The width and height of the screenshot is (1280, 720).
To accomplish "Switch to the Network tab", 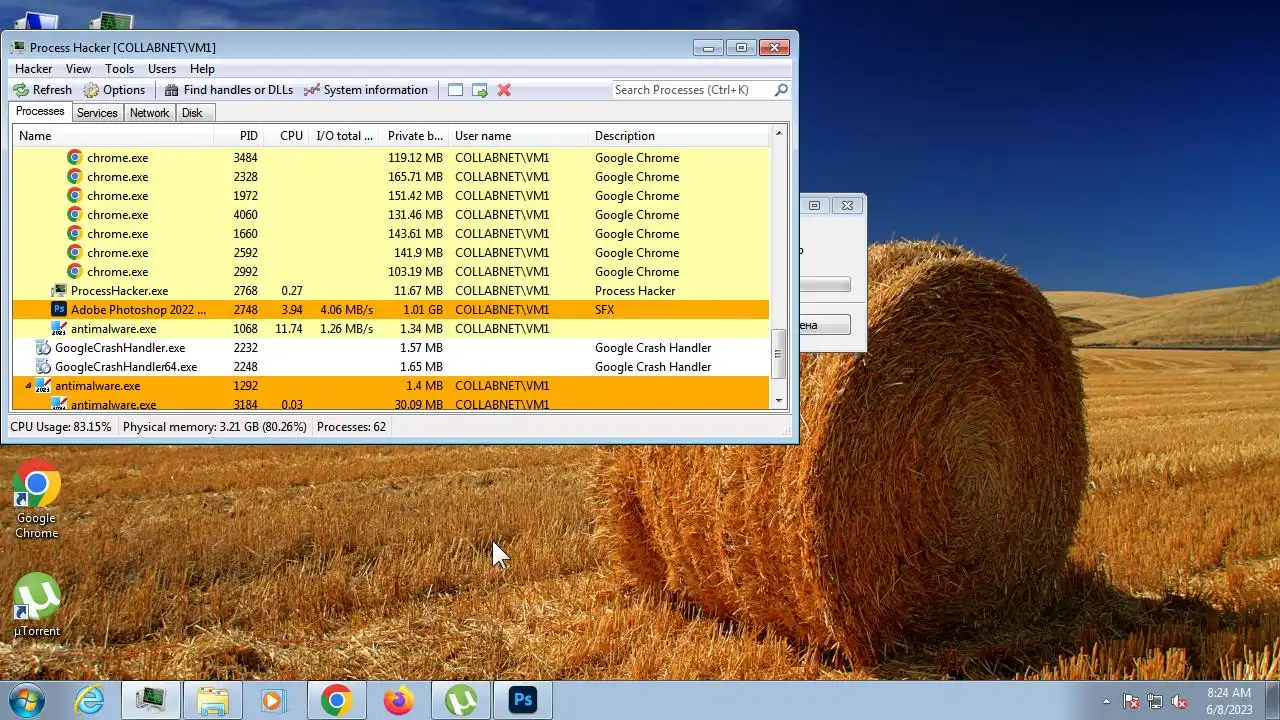I will click(x=149, y=113).
